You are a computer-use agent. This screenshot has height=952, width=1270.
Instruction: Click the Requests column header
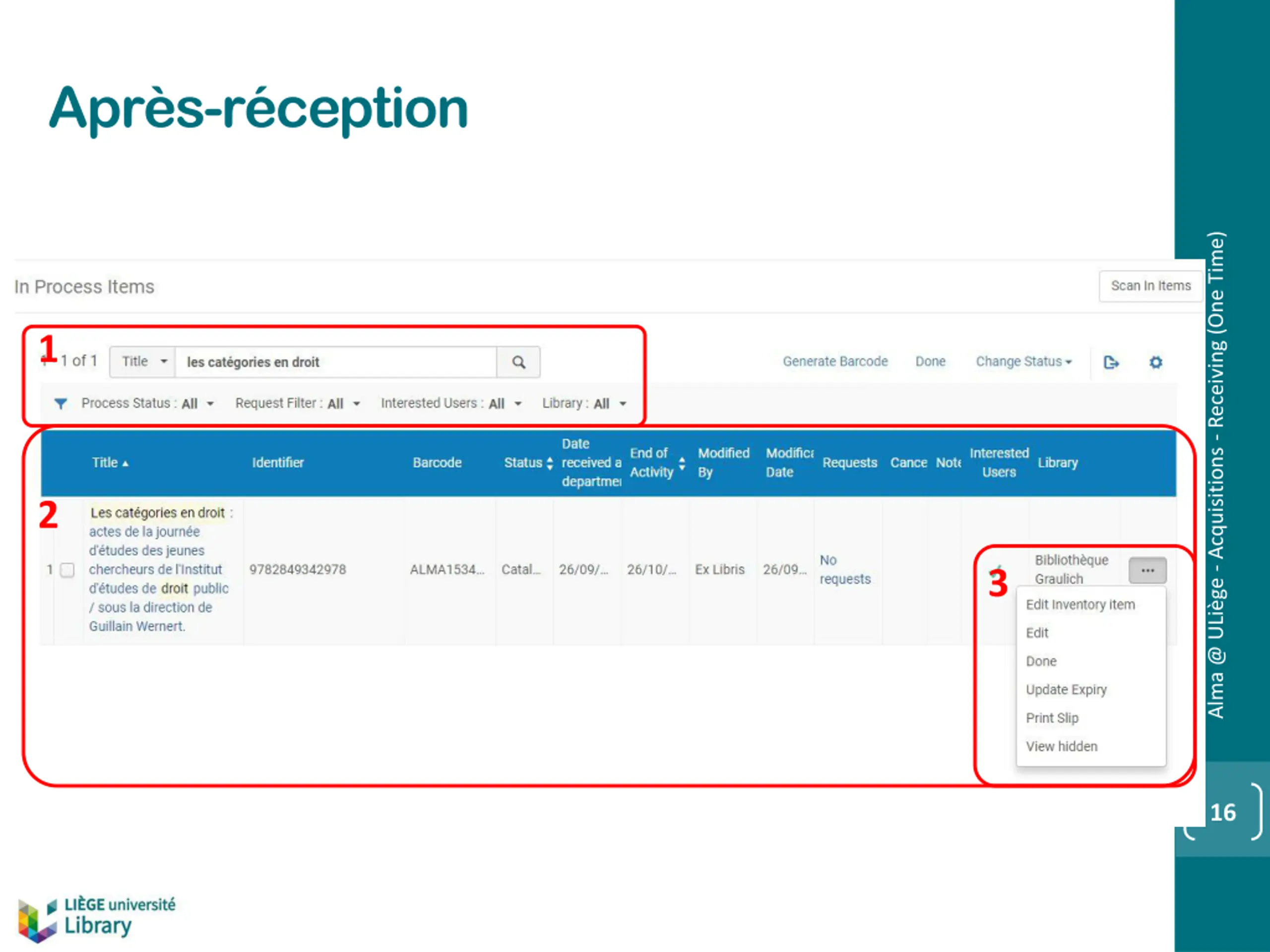pyautogui.click(x=850, y=463)
